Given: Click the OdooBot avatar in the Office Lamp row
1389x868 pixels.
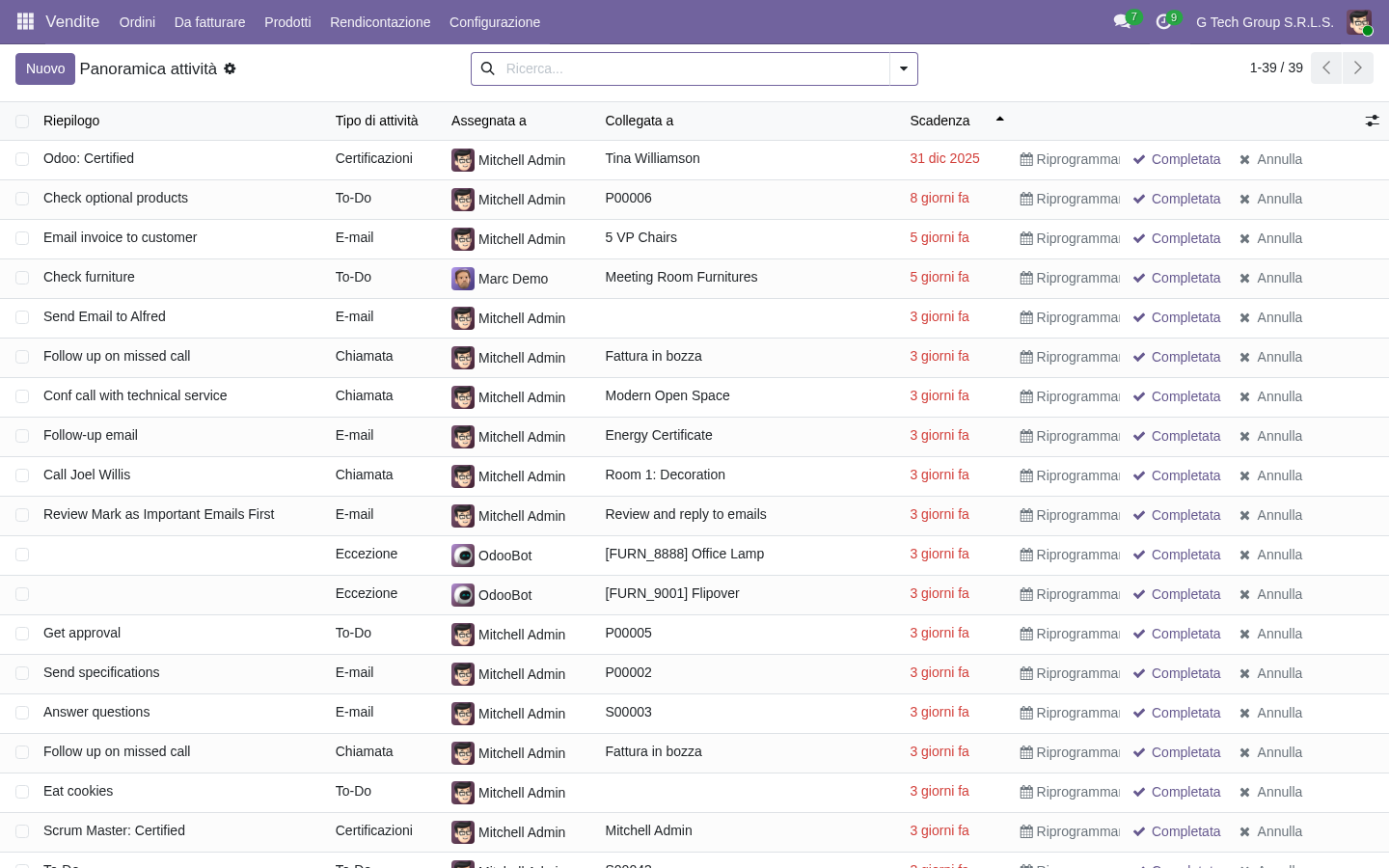Looking at the screenshot, I should (x=463, y=556).
